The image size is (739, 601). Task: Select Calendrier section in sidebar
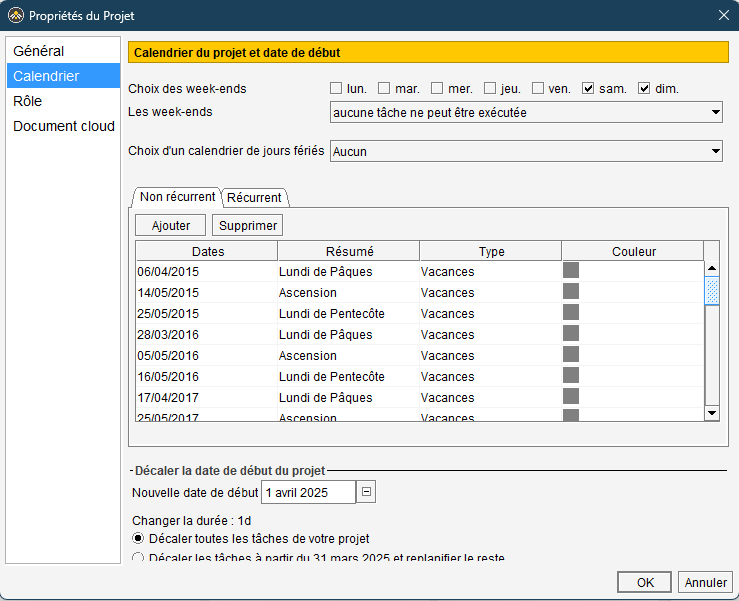point(63,76)
